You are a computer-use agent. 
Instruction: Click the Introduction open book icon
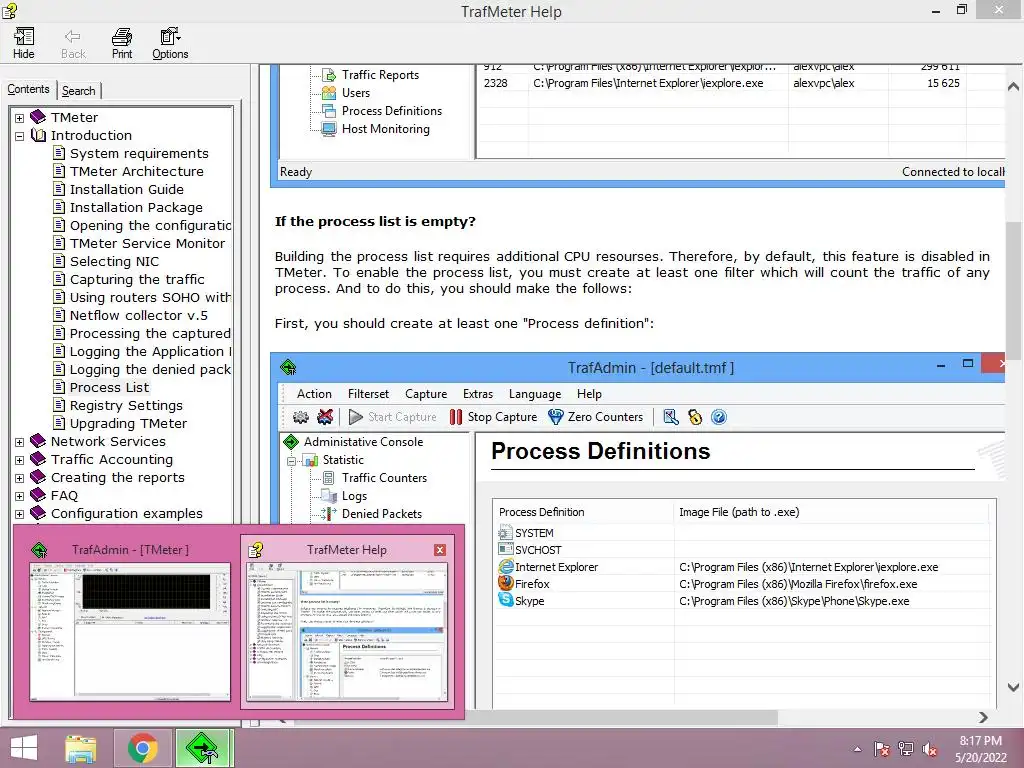pos(39,135)
